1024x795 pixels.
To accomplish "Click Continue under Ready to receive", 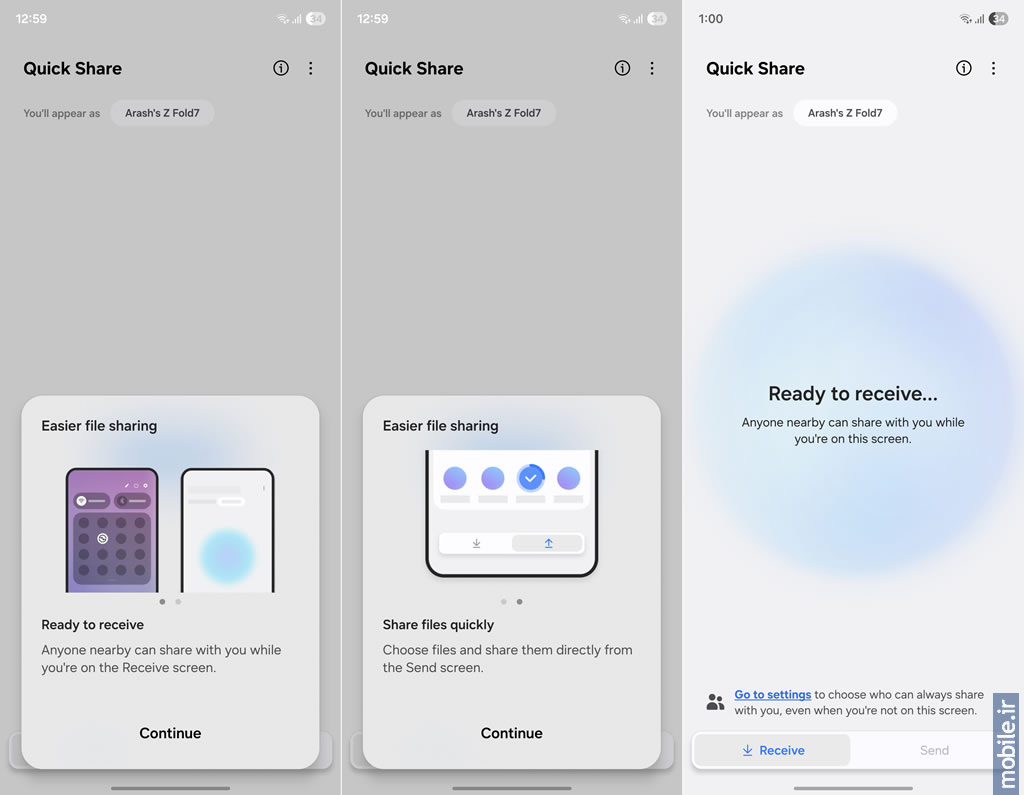I will [x=170, y=733].
